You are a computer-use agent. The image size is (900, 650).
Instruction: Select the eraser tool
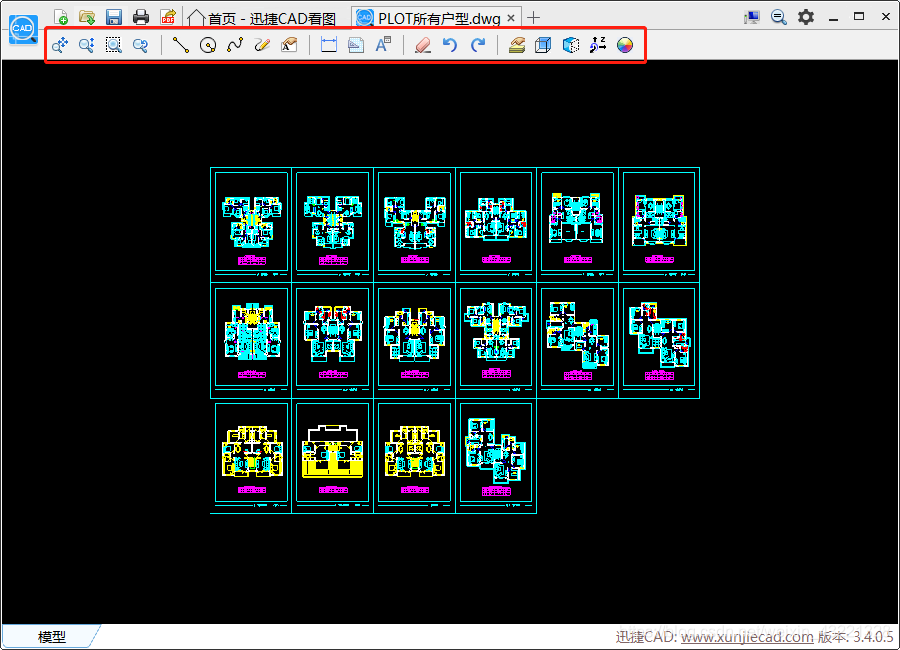click(423, 45)
